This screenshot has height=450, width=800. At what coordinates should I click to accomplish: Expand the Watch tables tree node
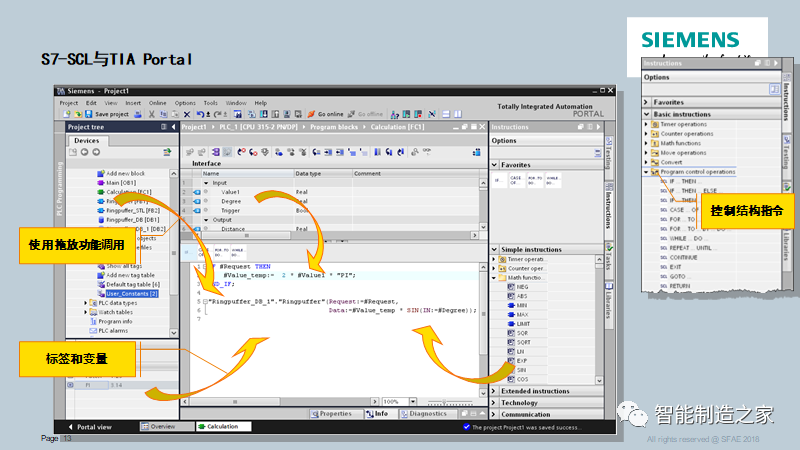[85, 312]
